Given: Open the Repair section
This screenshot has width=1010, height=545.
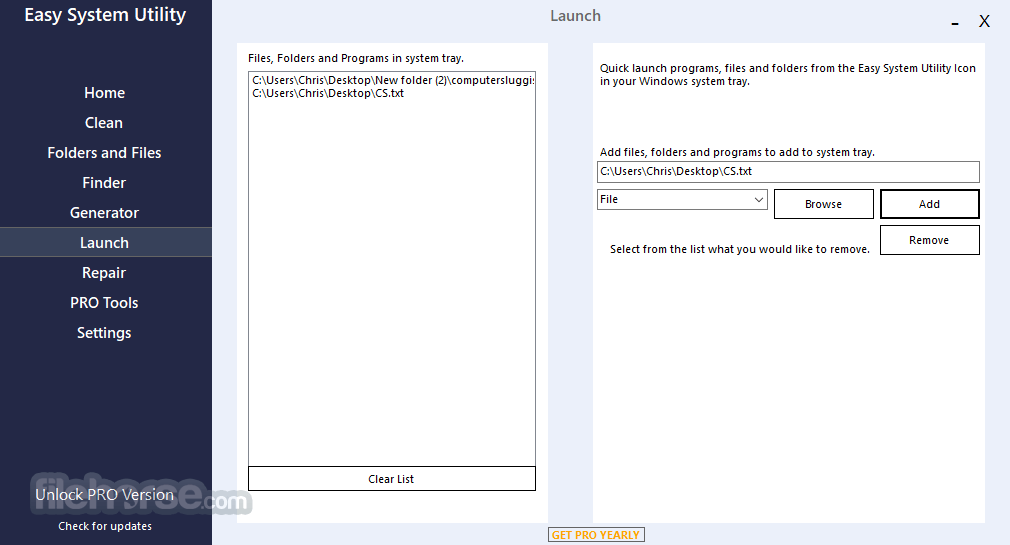Looking at the screenshot, I should [104, 272].
